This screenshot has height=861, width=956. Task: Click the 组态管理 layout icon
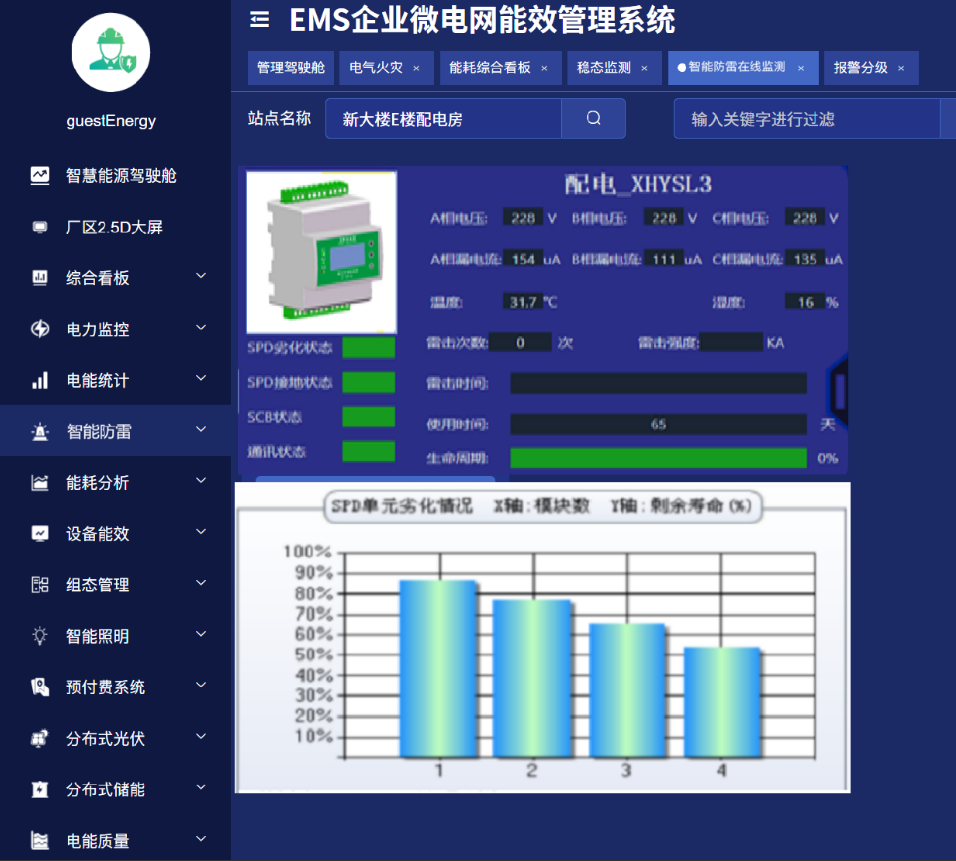click(x=40, y=585)
